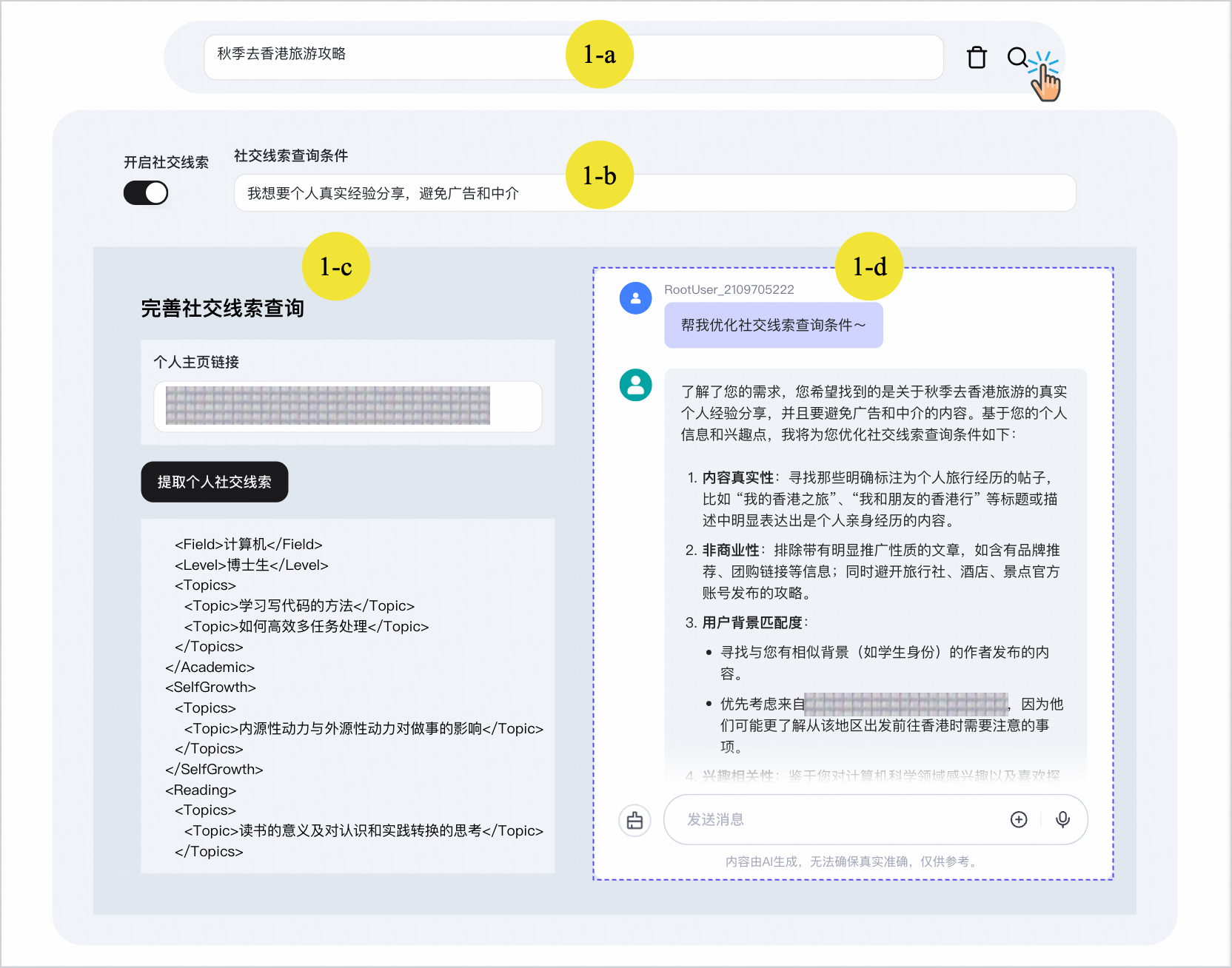This screenshot has height=968, width=1232.
Task: Click the 内容真实性 item in AI reply
Action: pos(737,477)
